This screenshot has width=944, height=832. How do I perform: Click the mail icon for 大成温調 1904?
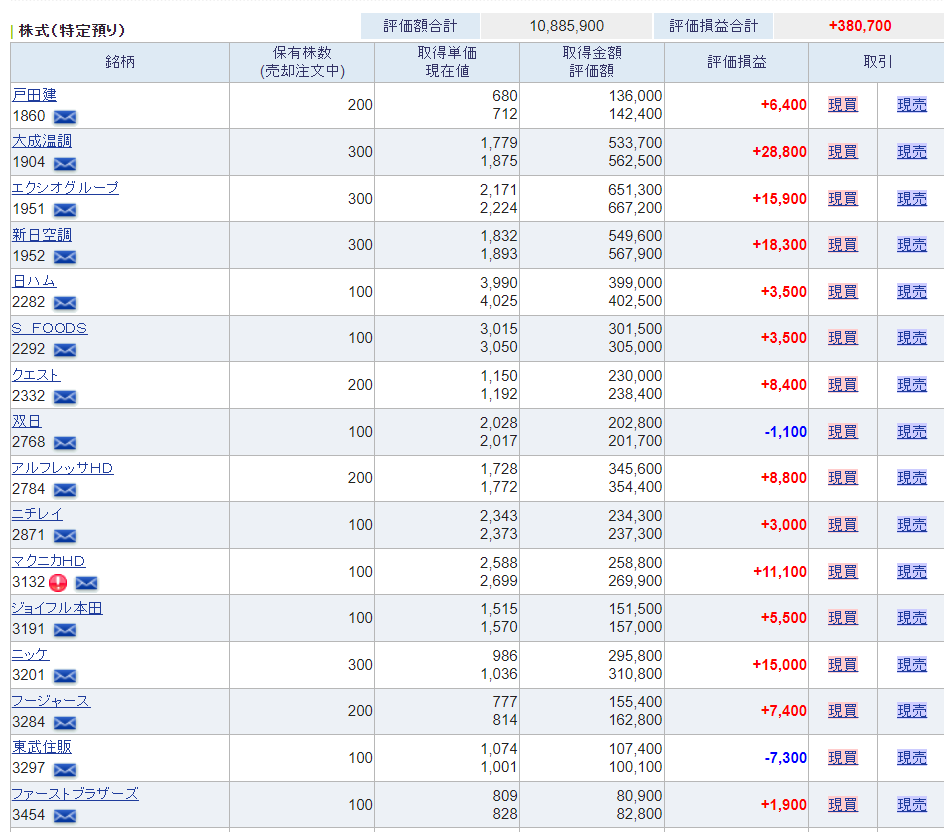point(65,164)
